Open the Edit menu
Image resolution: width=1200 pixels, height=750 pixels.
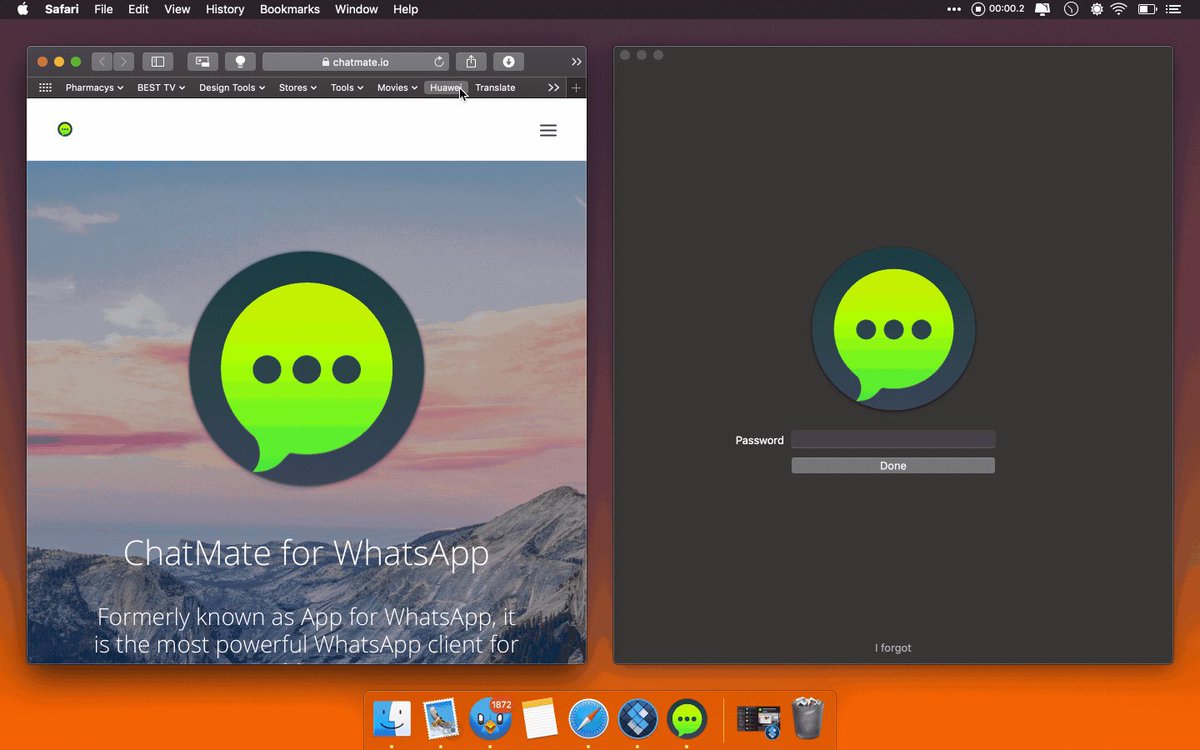tap(138, 9)
